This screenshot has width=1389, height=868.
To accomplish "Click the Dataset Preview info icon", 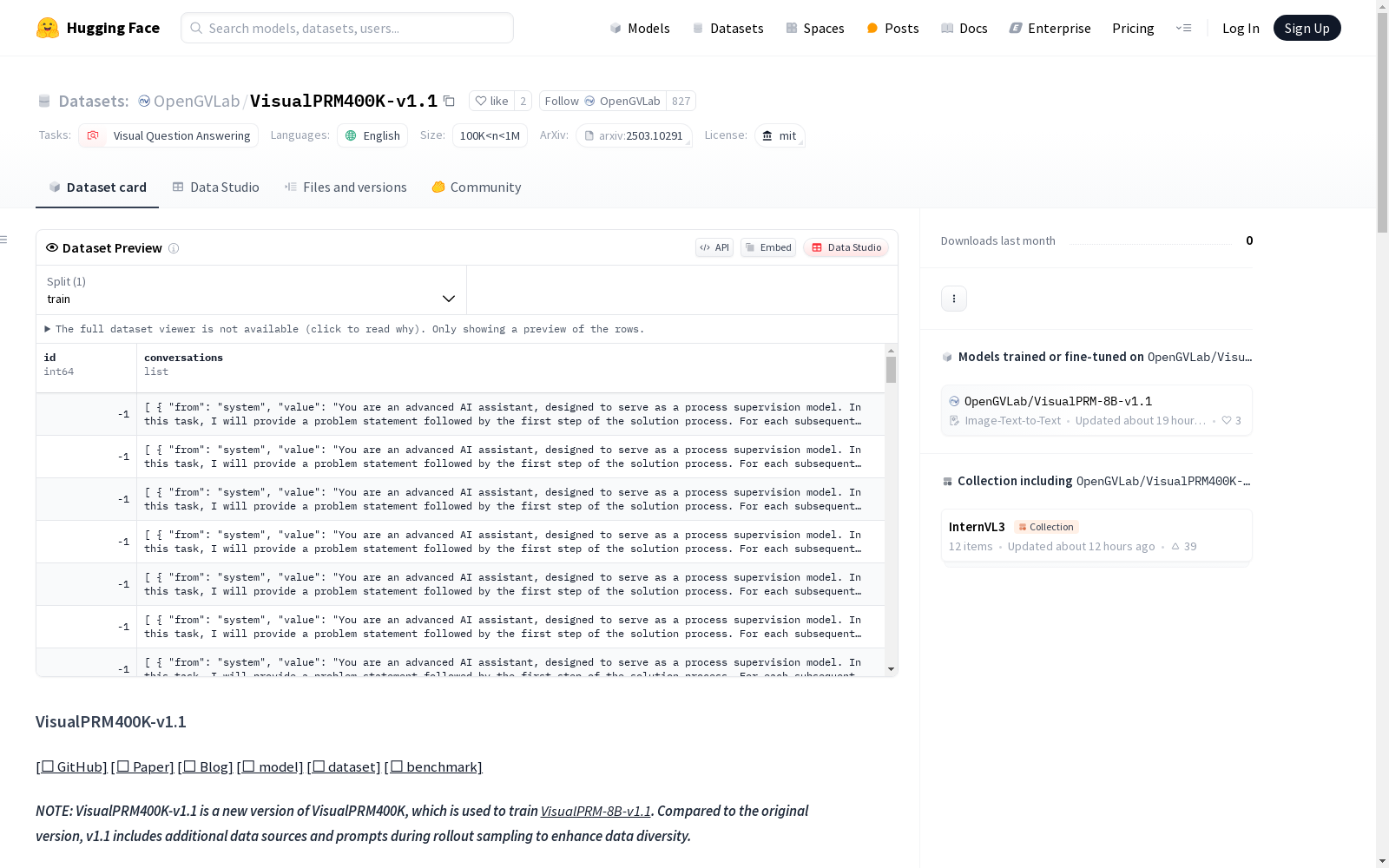I will pyautogui.click(x=174, y=248).
